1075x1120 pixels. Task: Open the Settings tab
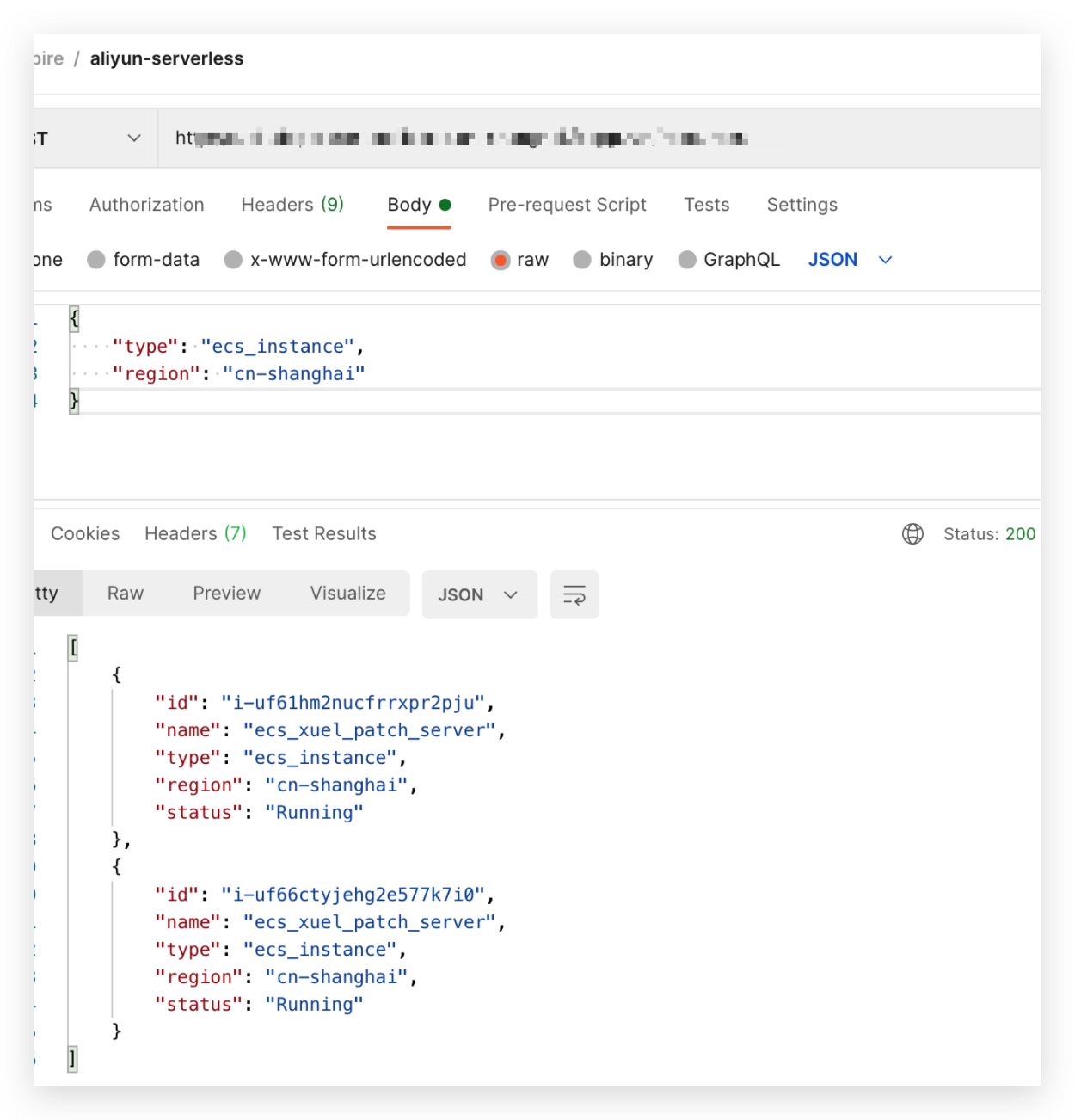point(802,205)
